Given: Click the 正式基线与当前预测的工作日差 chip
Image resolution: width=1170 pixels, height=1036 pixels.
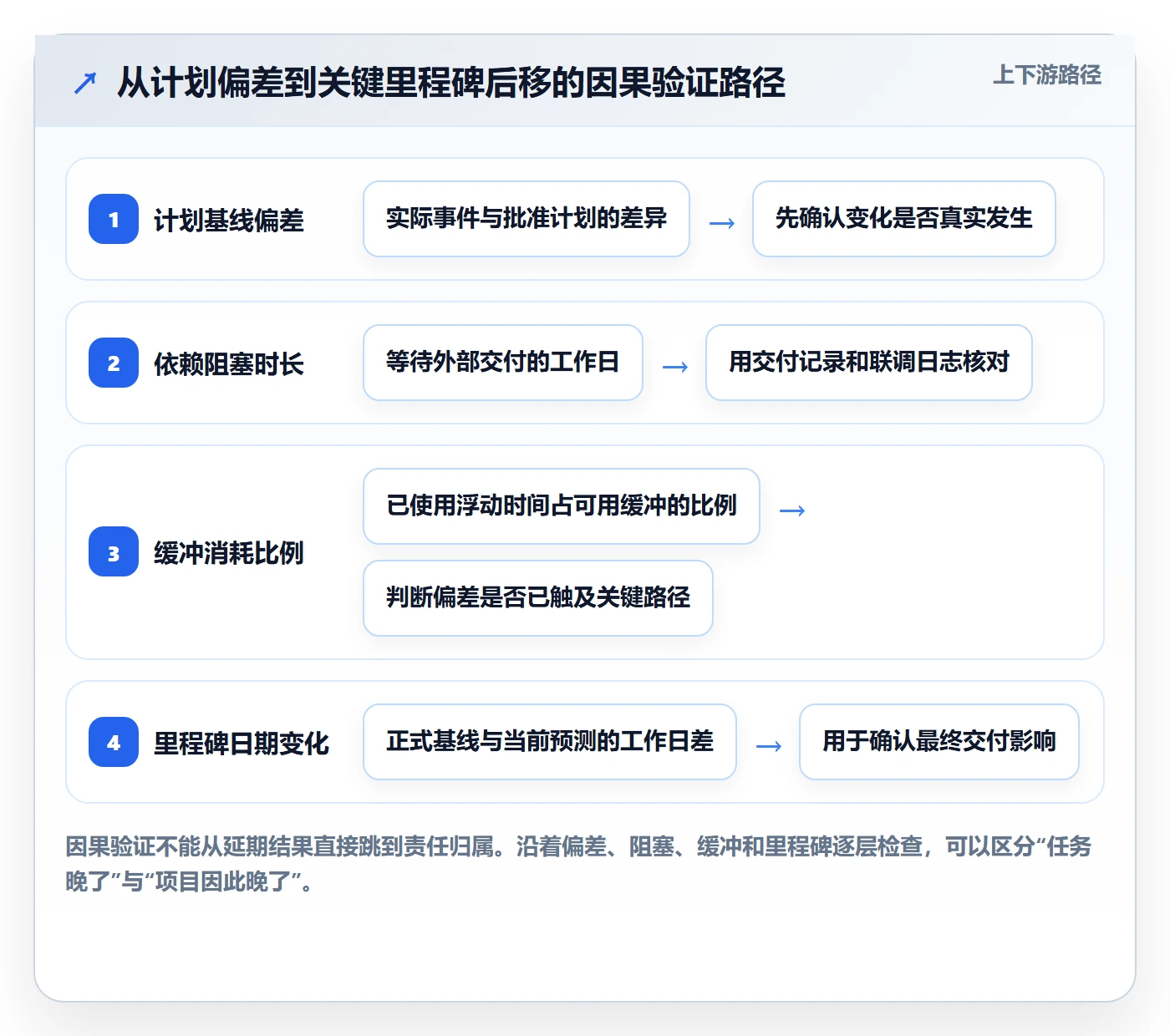Looking at the screenshot, I should point(550,742).
